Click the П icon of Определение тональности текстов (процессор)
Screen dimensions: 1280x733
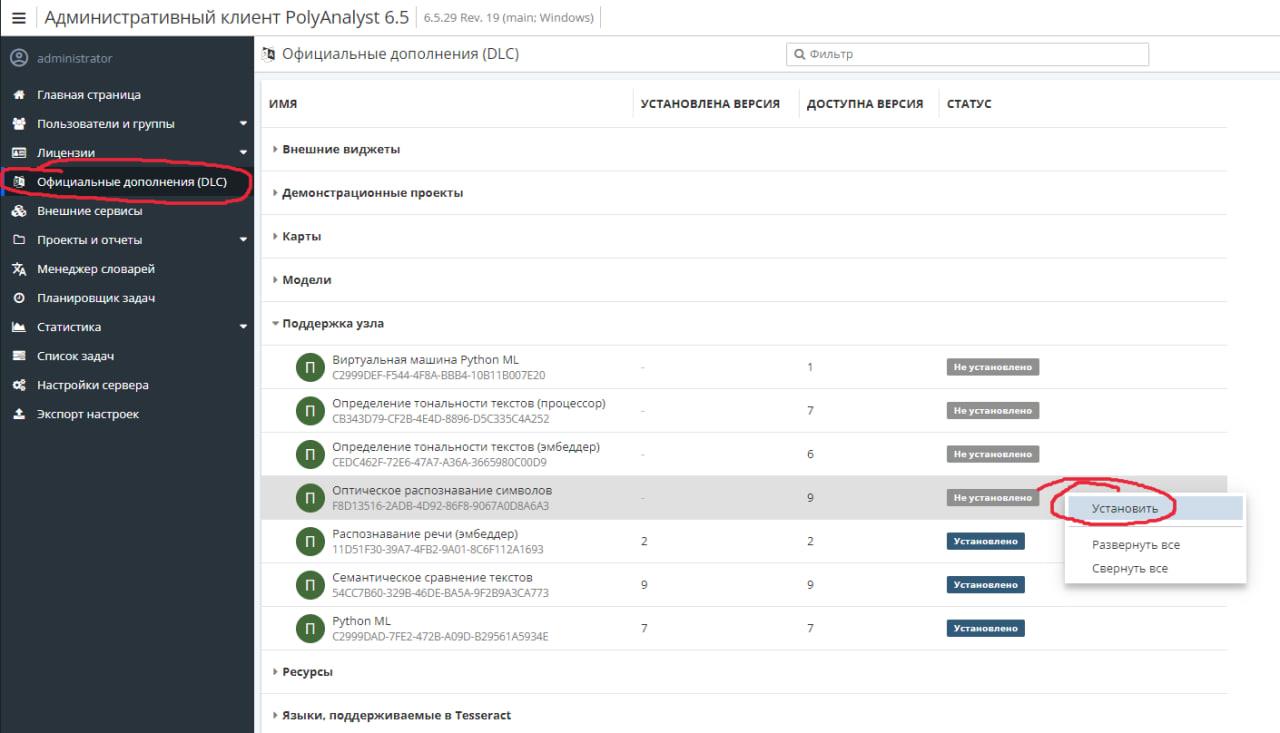point(311,411)
